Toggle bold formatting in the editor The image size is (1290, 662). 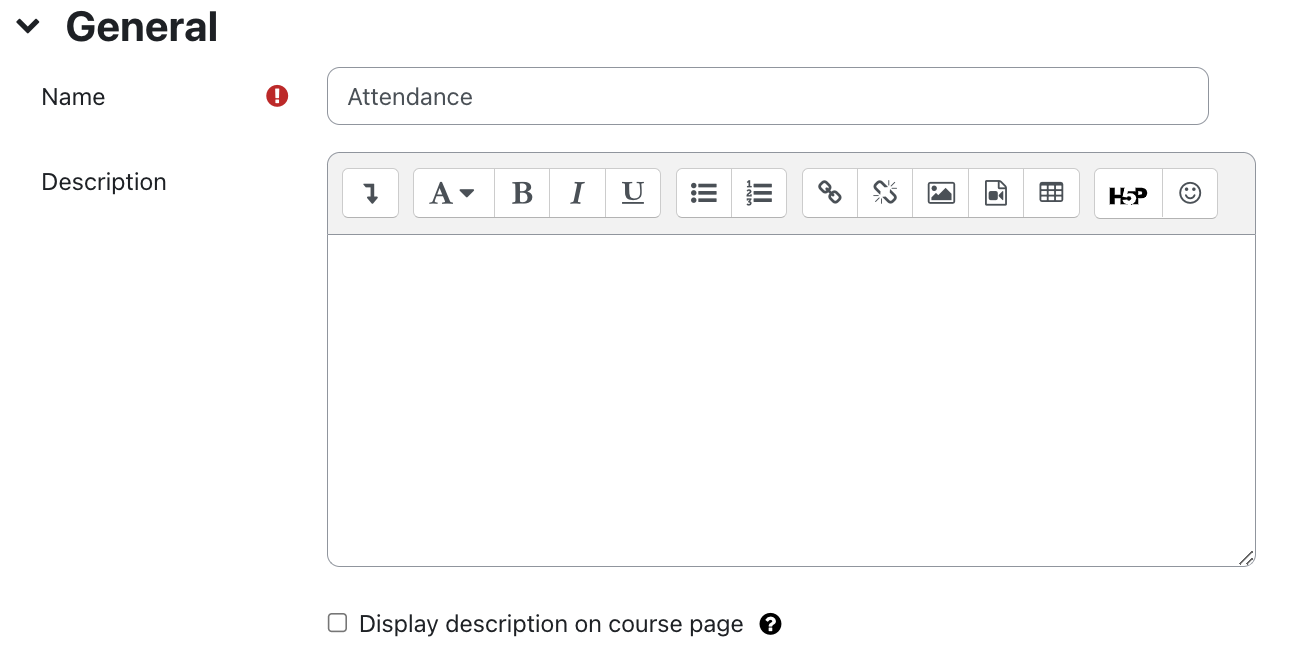[x=522, y=193]
